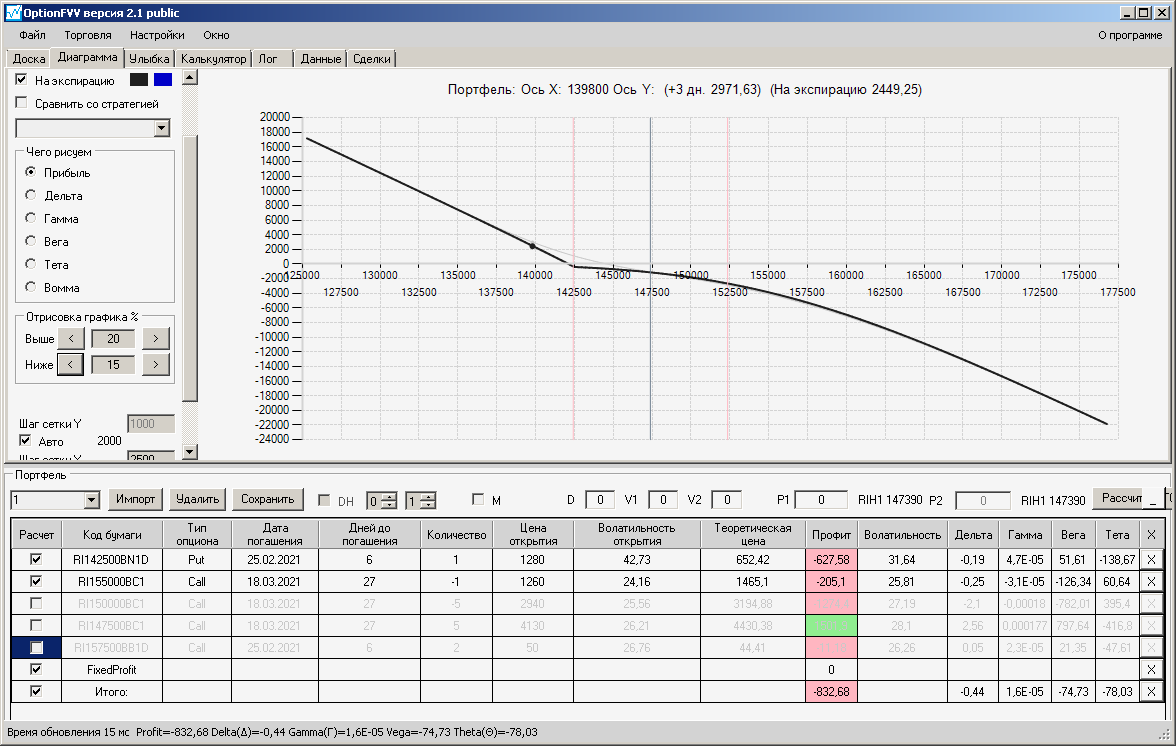This screenshot has width=1176, height=746.
Task: Switch to the Калькулятор tab
Action: 213,58
